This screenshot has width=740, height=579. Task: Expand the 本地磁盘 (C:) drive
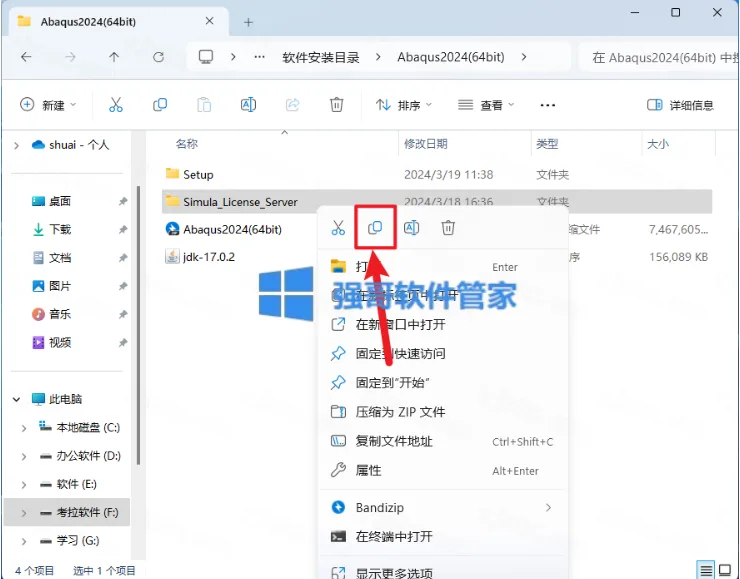coord(24,428)
